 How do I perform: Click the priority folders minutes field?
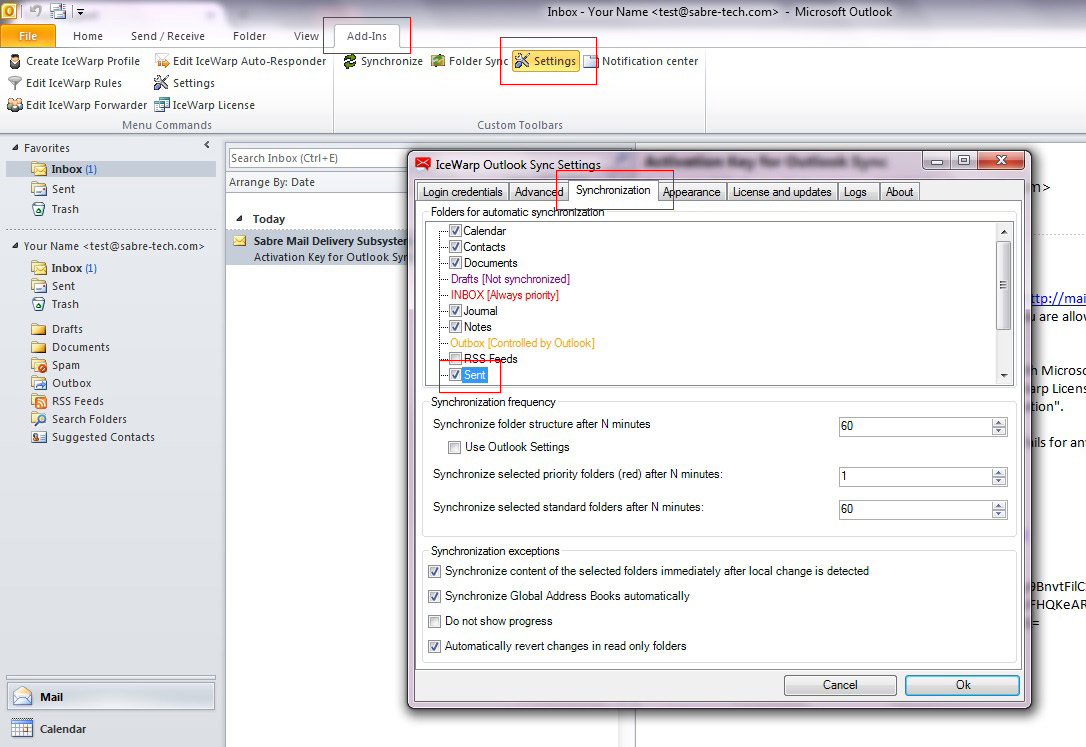point(915,476)
